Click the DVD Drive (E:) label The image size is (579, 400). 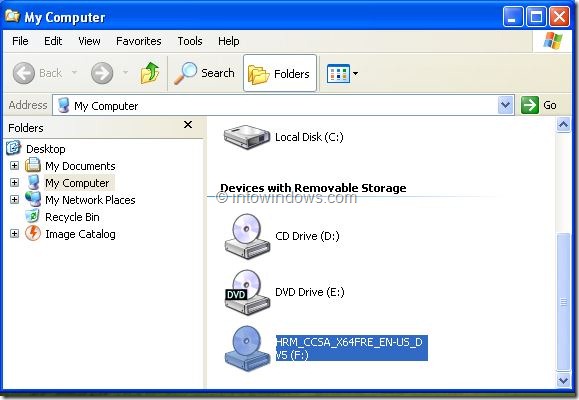[x=309, y=292]
